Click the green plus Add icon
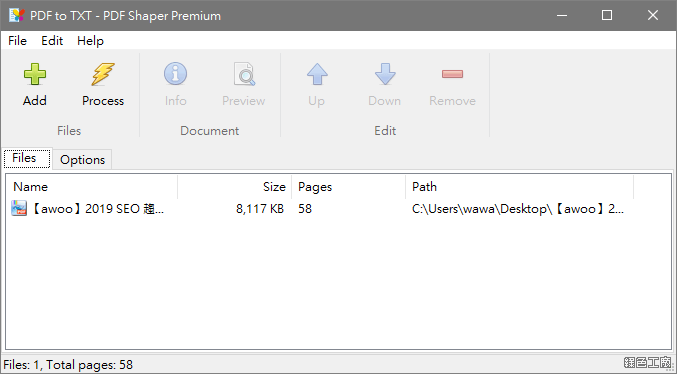Viewport: 677px width, 374px height. click(35, 74)
